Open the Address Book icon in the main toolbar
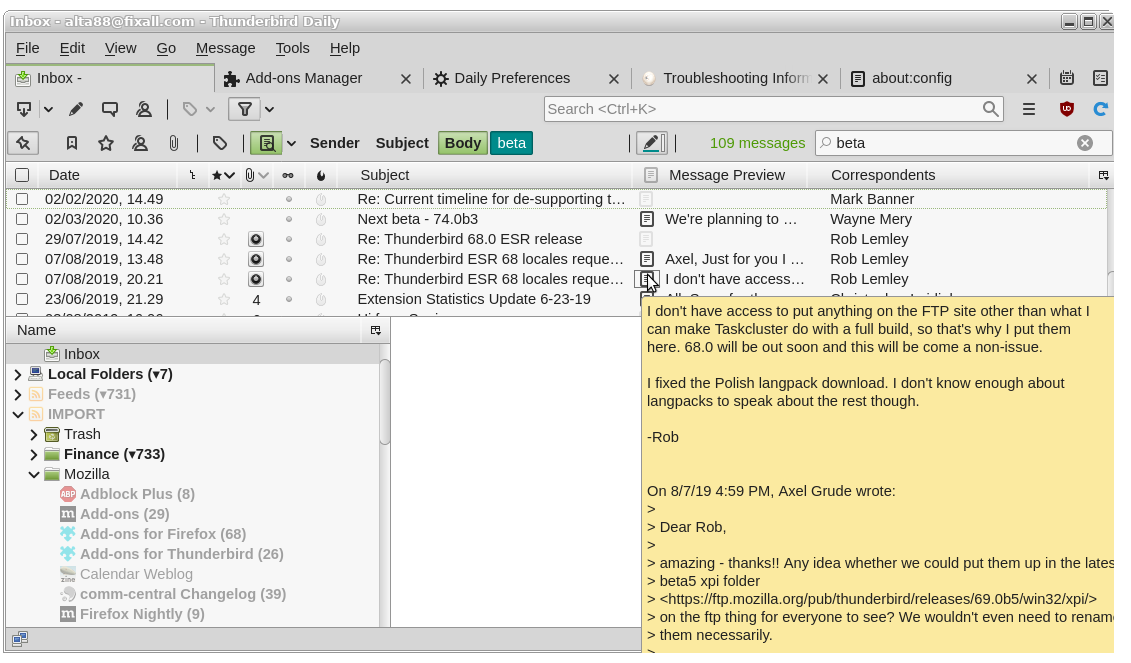 [144, 110]
